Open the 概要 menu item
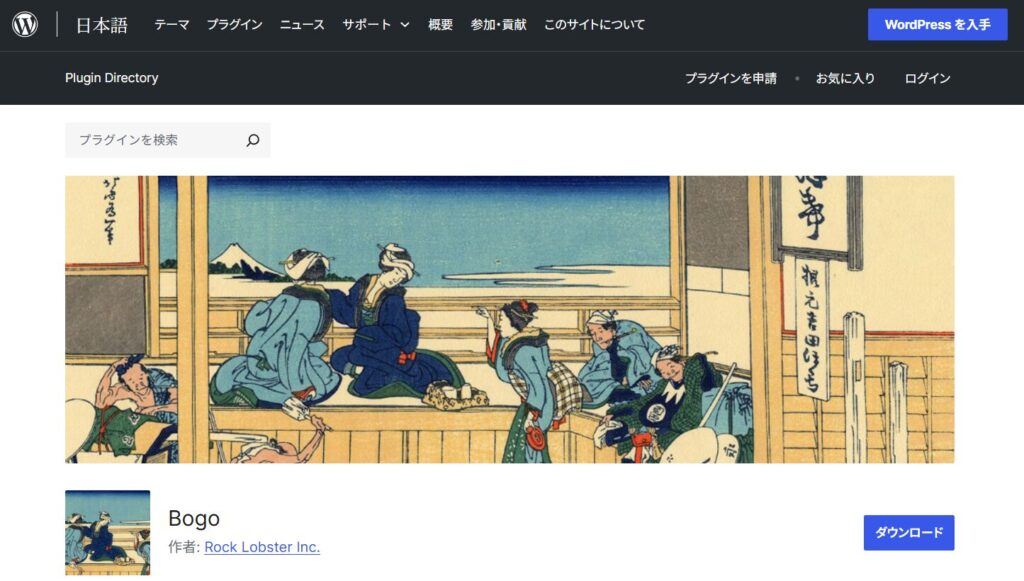This screenshot has width=1024, height=581. pos(440,25)
